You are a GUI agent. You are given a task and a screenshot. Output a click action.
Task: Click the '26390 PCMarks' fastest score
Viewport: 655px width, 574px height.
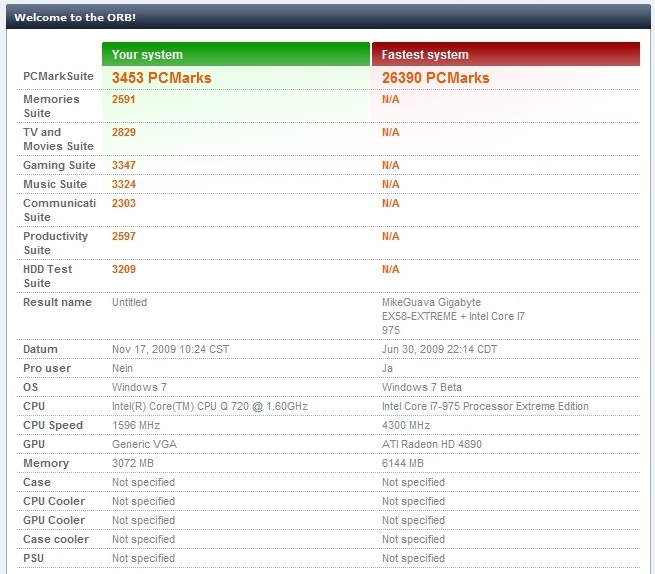435,78
